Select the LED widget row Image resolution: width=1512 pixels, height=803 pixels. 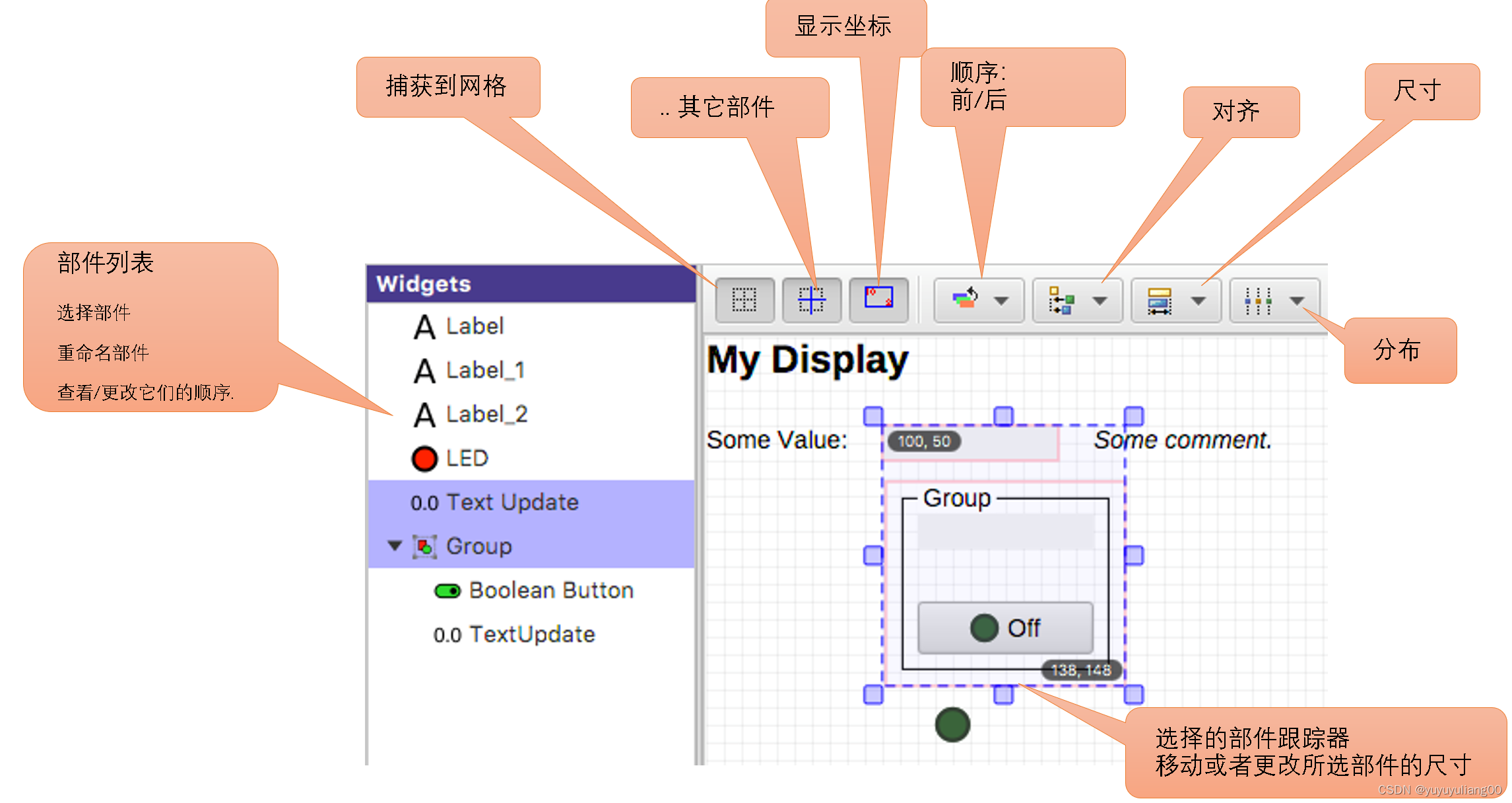click(x=531, y=458)
